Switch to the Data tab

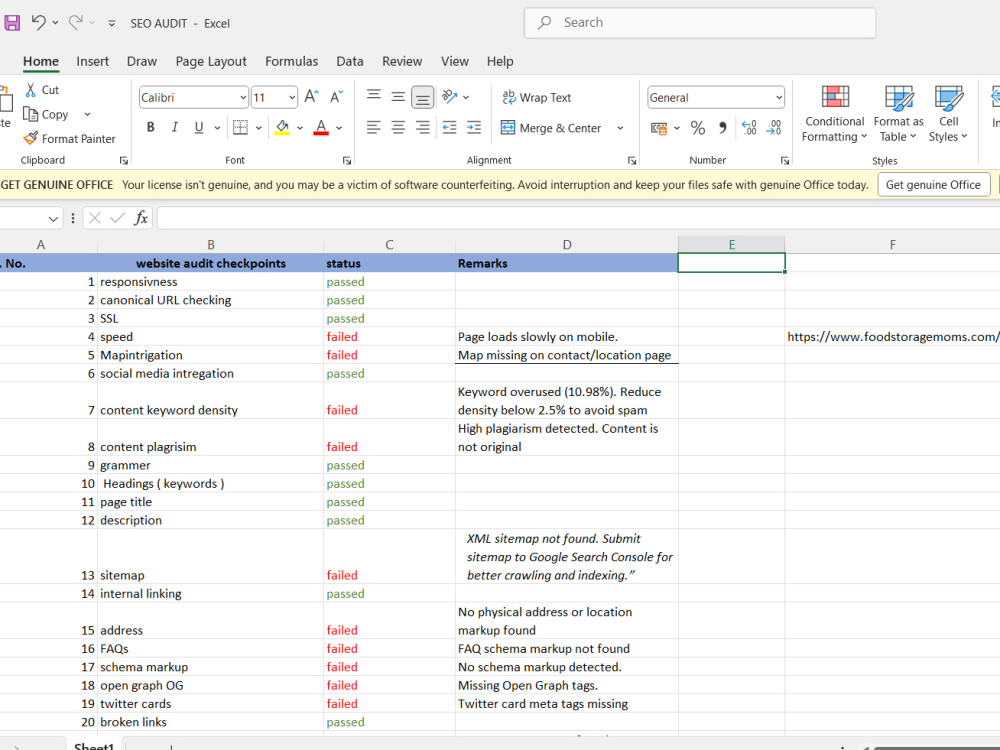(349, 61)
